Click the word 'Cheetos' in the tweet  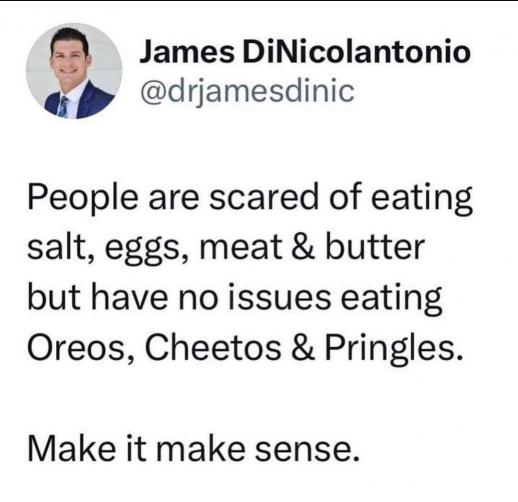213,348
